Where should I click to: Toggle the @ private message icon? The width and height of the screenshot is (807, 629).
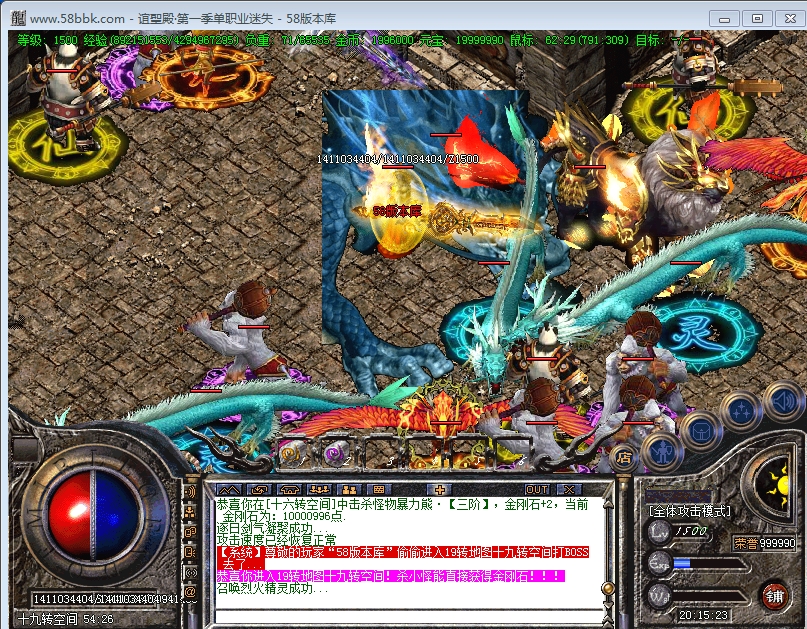click(190, 592)
